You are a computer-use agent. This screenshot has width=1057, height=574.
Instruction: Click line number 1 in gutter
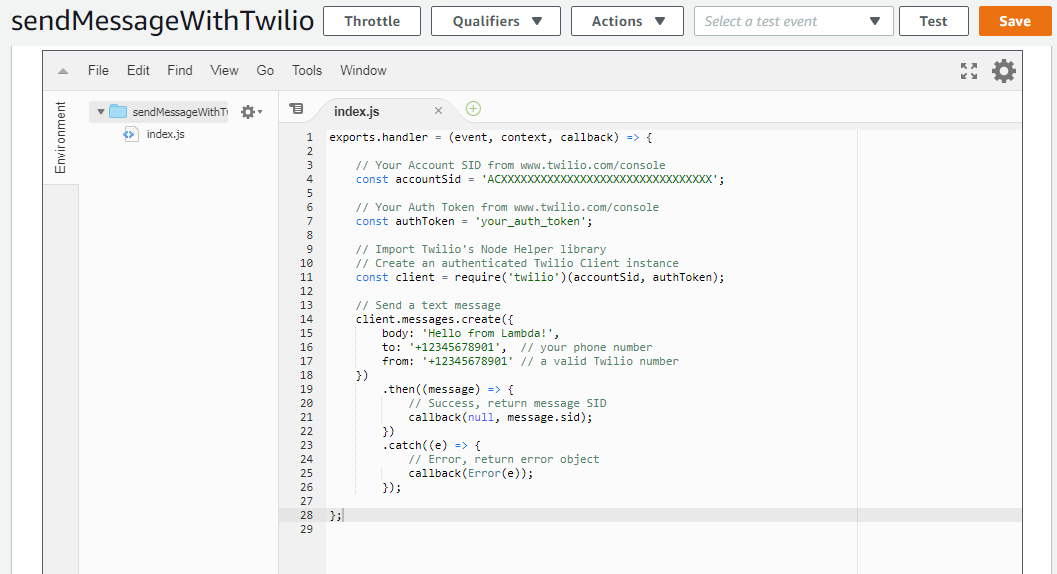click(309, 137)
